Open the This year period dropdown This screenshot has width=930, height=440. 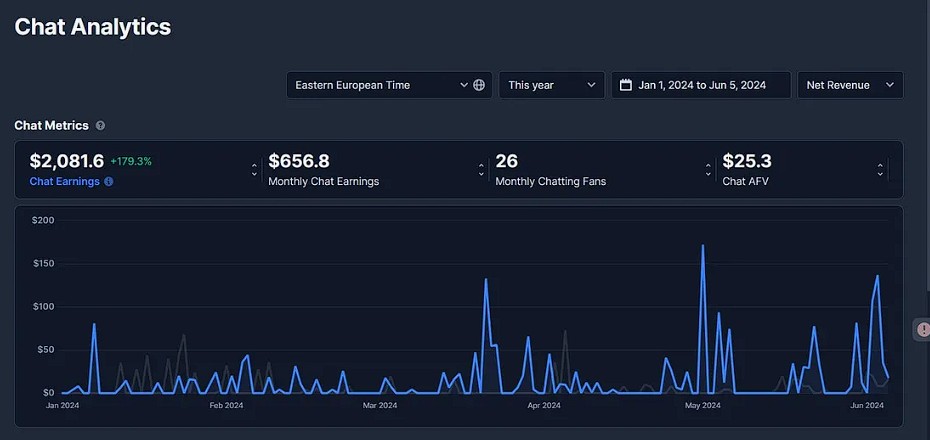tap(552, 85)
